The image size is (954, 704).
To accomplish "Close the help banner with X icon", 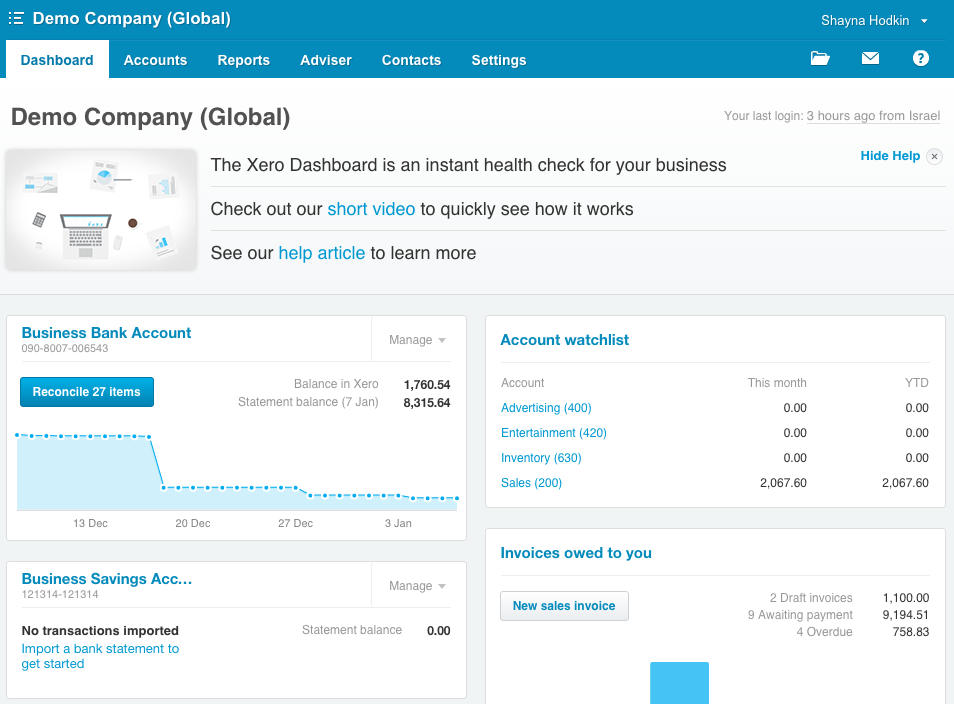I will pyautogui.click(x=935, y=156).
